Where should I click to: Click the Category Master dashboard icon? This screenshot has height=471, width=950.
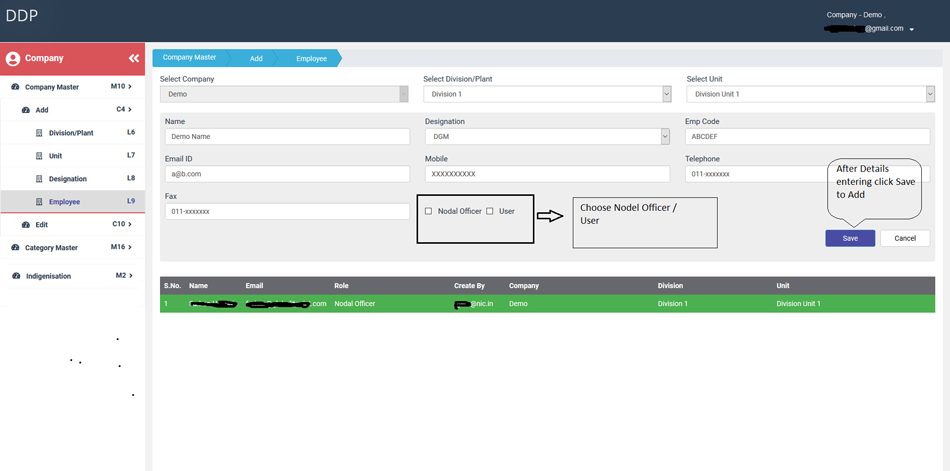tap(15, 248)
